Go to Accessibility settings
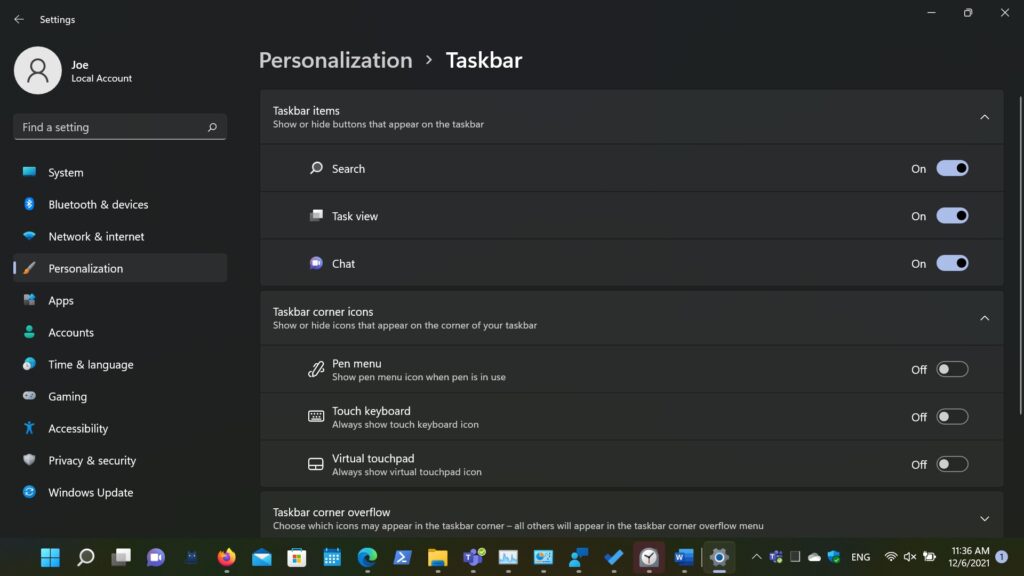 click(78, 429)
